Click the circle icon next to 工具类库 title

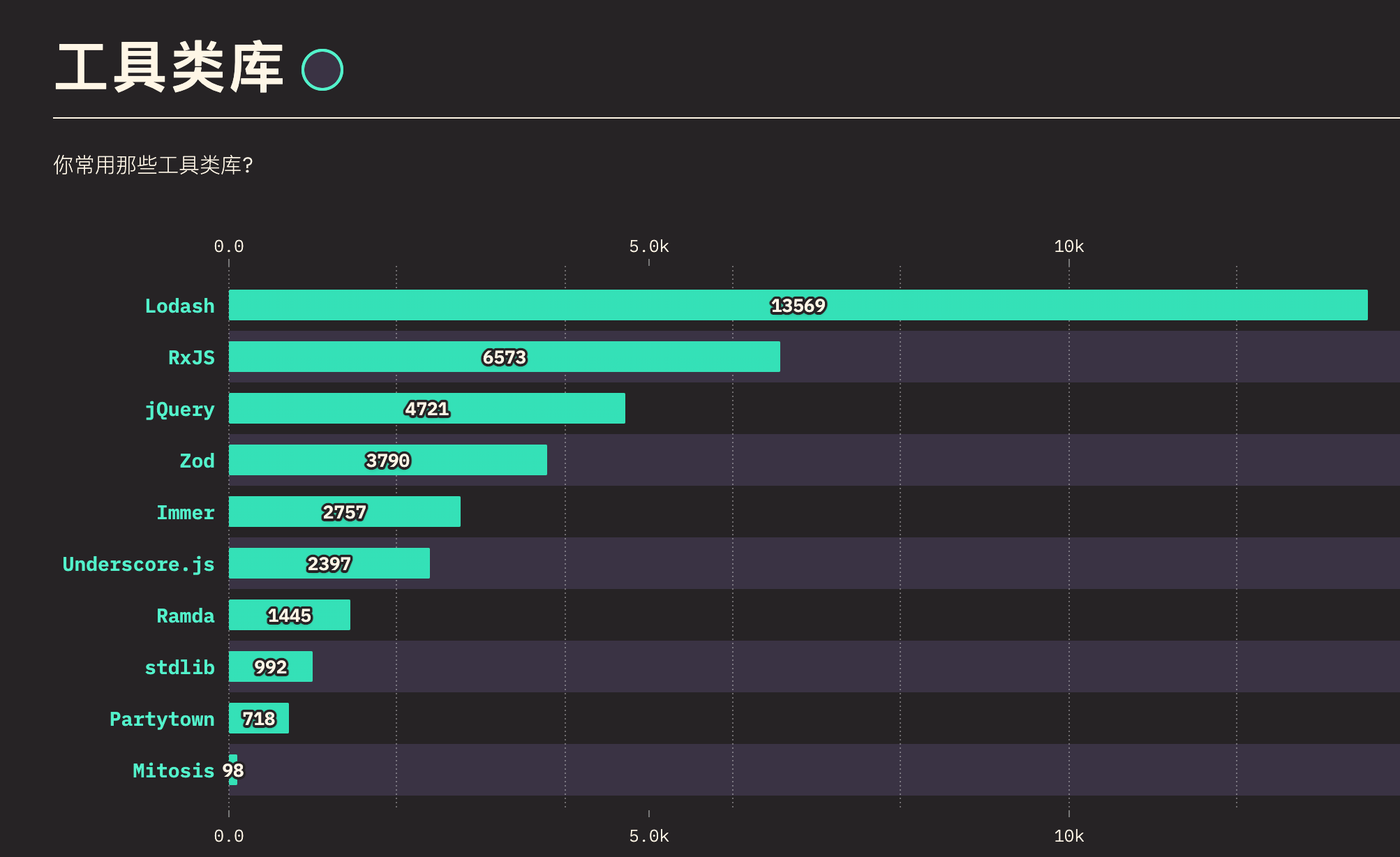coord(322,70)
